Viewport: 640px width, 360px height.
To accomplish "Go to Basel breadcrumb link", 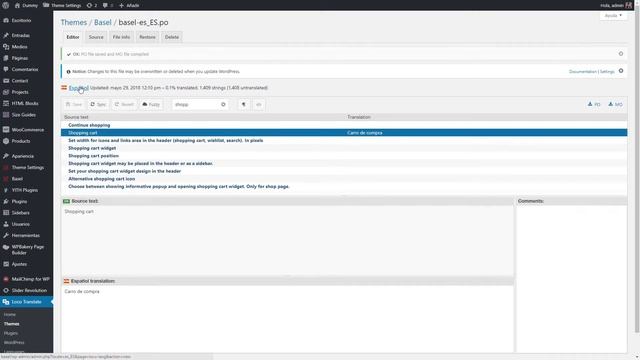I will (102, 22).
